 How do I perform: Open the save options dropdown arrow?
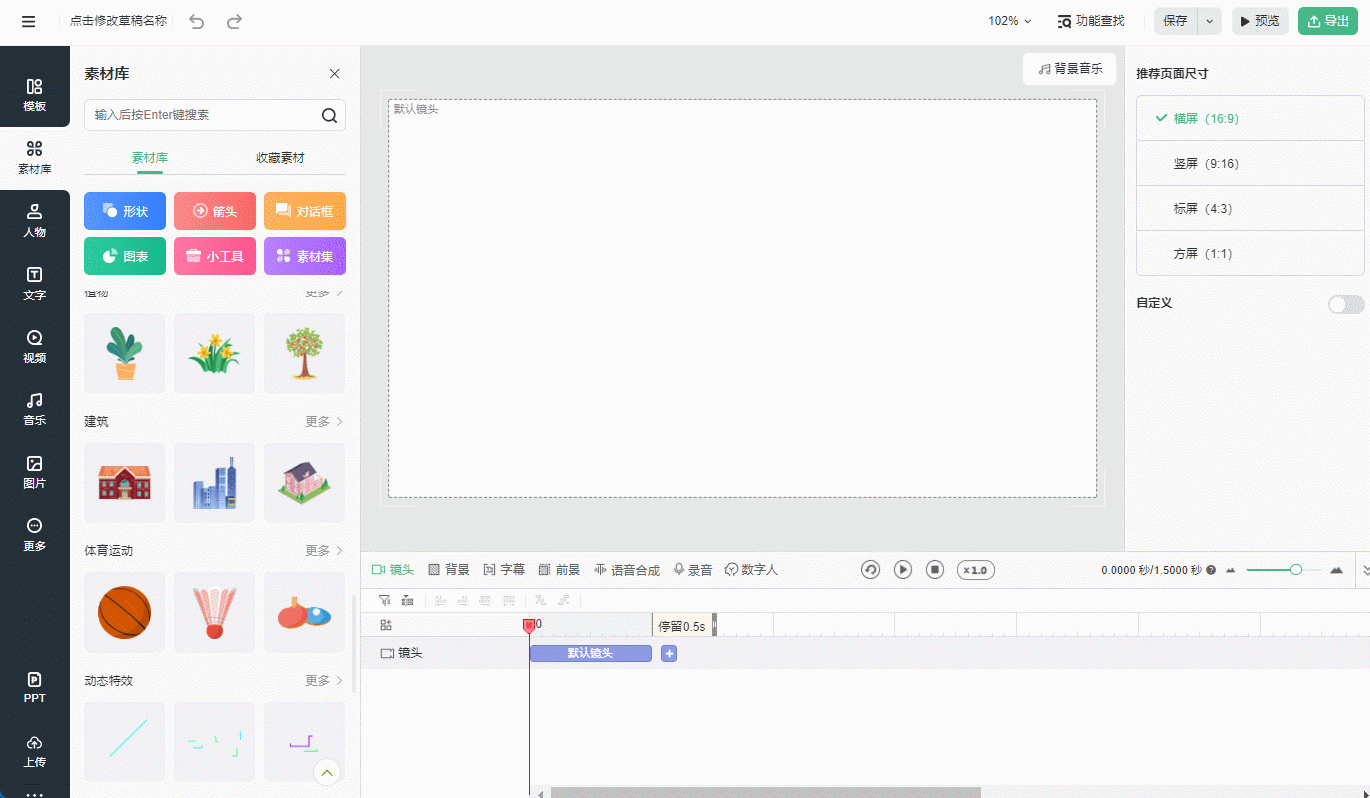[1209, 21]
